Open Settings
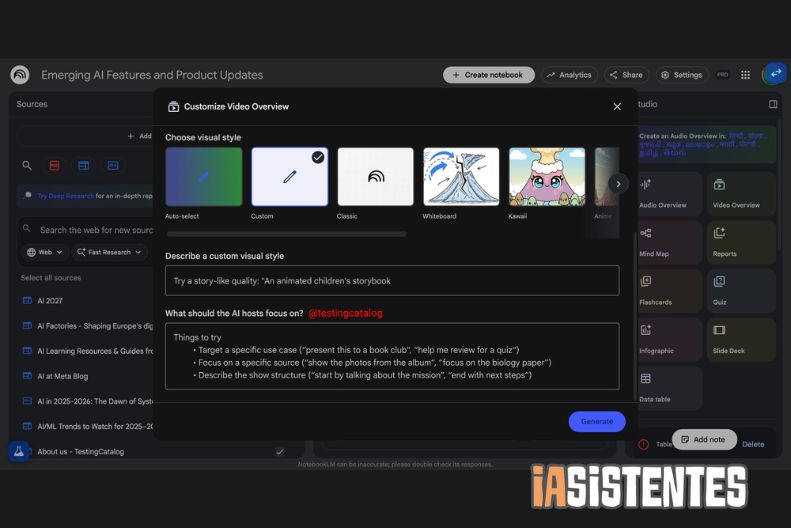The height and width of the screenshot is (528, 791). (x=682, y=75)
